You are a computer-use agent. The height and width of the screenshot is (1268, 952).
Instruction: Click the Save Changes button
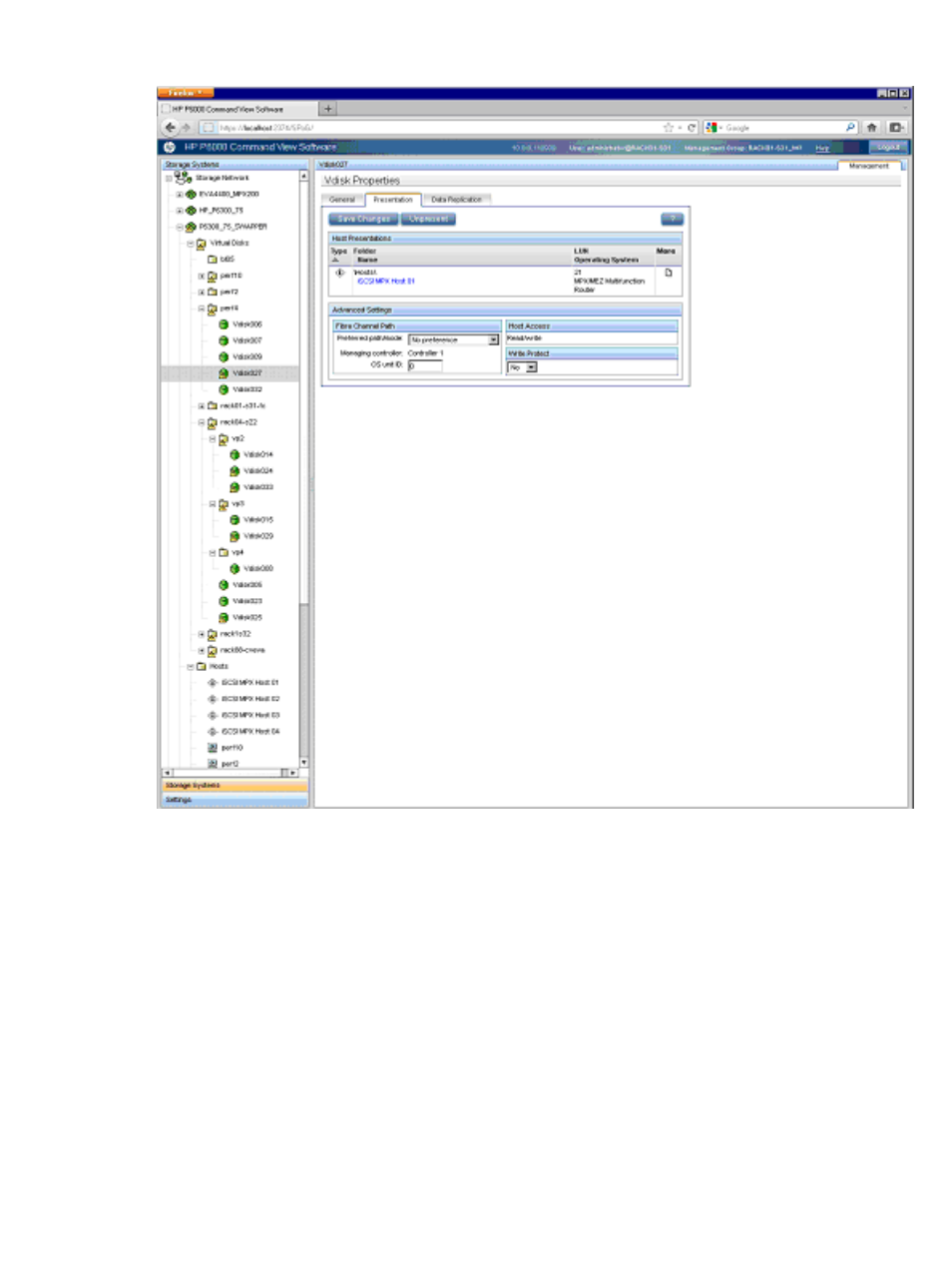363,219
